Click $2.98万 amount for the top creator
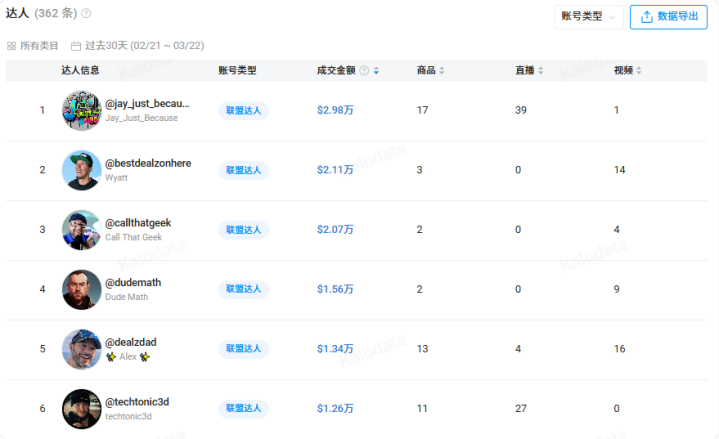The width and height of the screenshot is (719, 439). click(335, 110)
